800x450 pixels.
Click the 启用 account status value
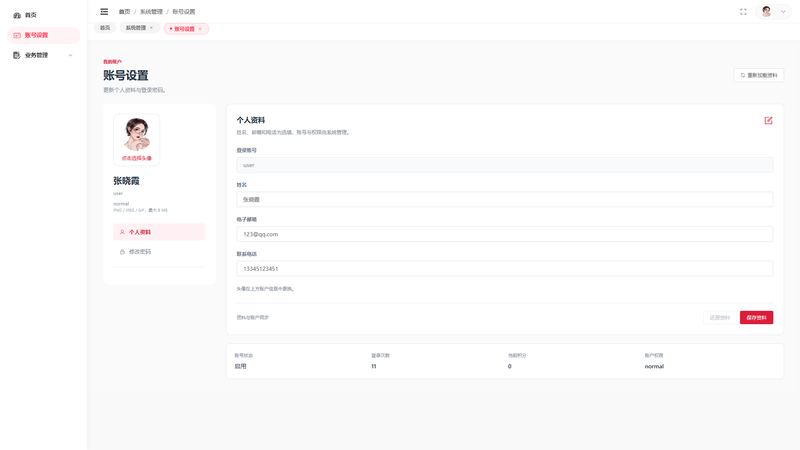(x=240, y=366)
